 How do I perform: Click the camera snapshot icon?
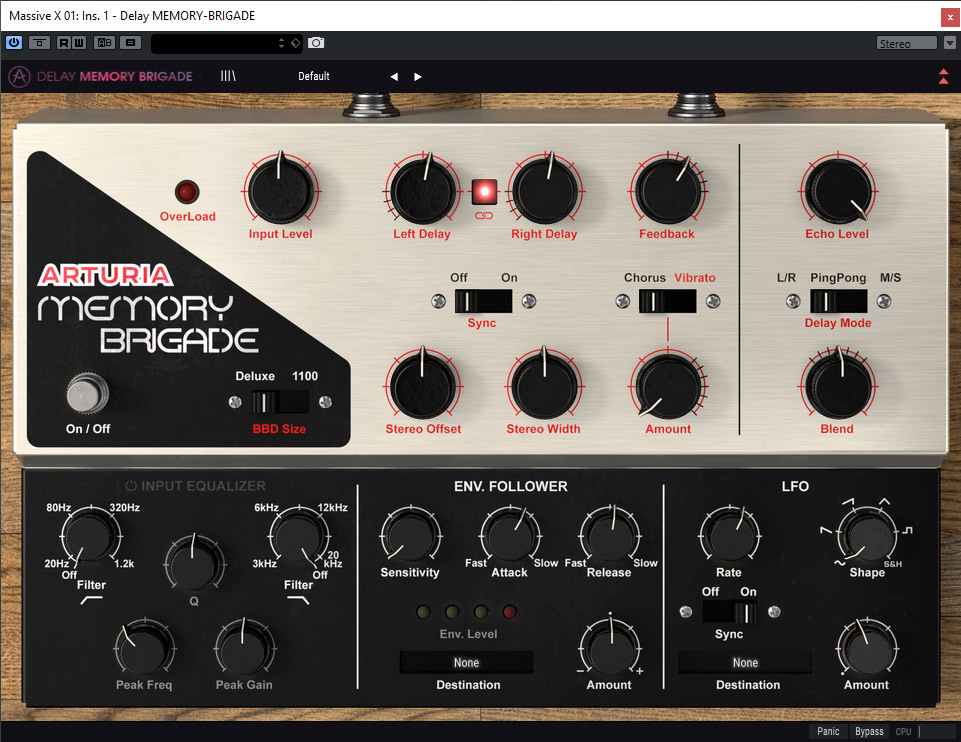(x=316, y=43)
